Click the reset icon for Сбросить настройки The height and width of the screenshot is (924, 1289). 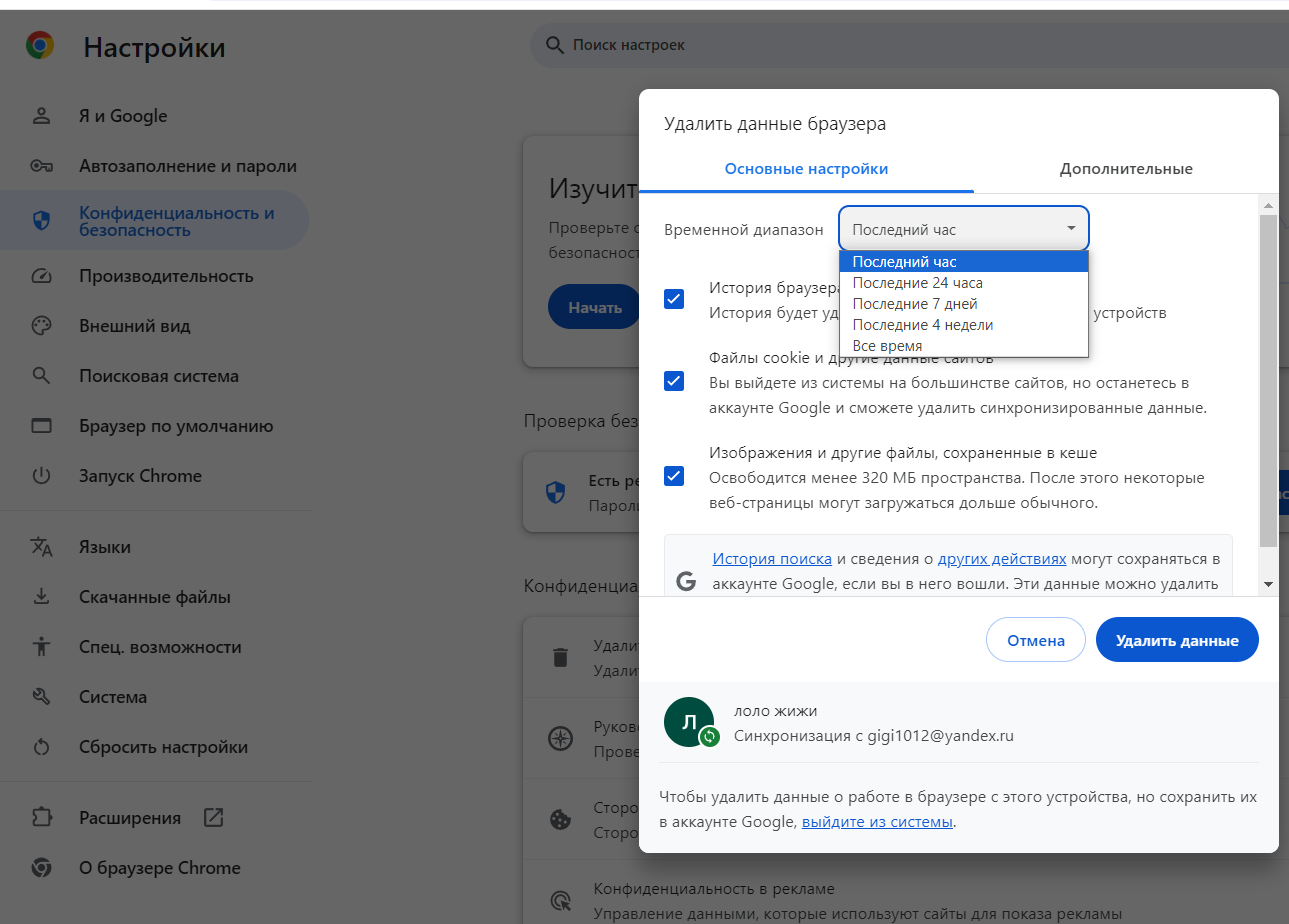[41, 747]
